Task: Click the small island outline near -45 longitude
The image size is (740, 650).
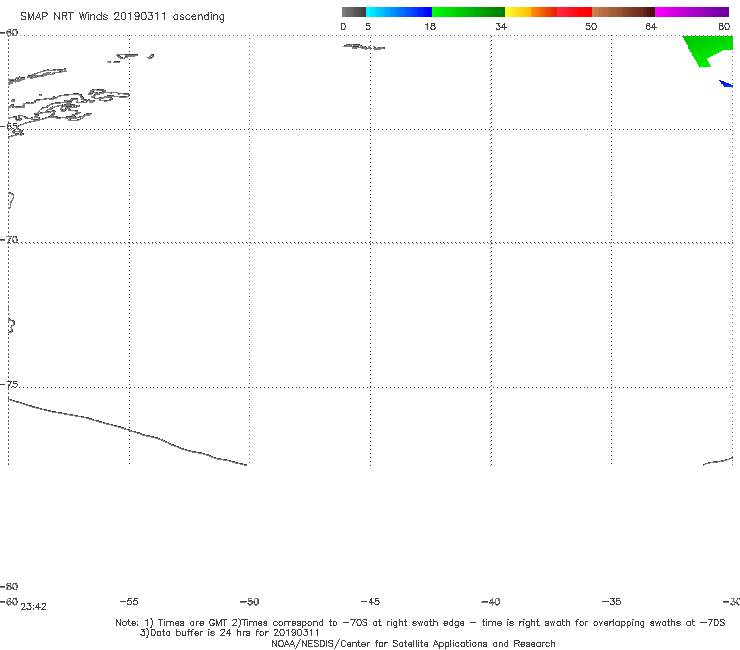Action: [364, 47]
